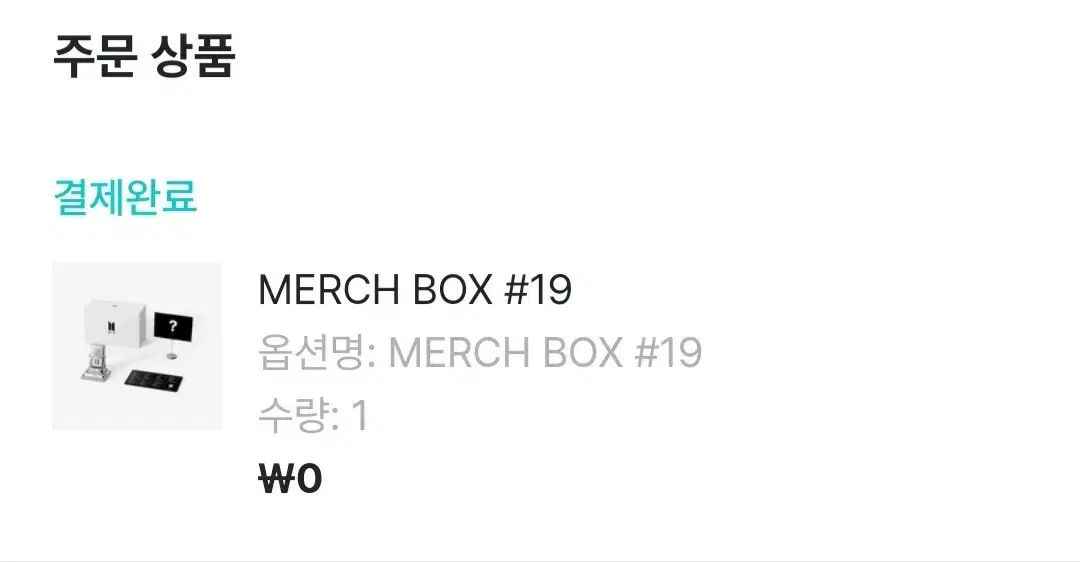Click the gray divider line below order
This screenshot has height=562, width=1080.
[x=540, y=560]
